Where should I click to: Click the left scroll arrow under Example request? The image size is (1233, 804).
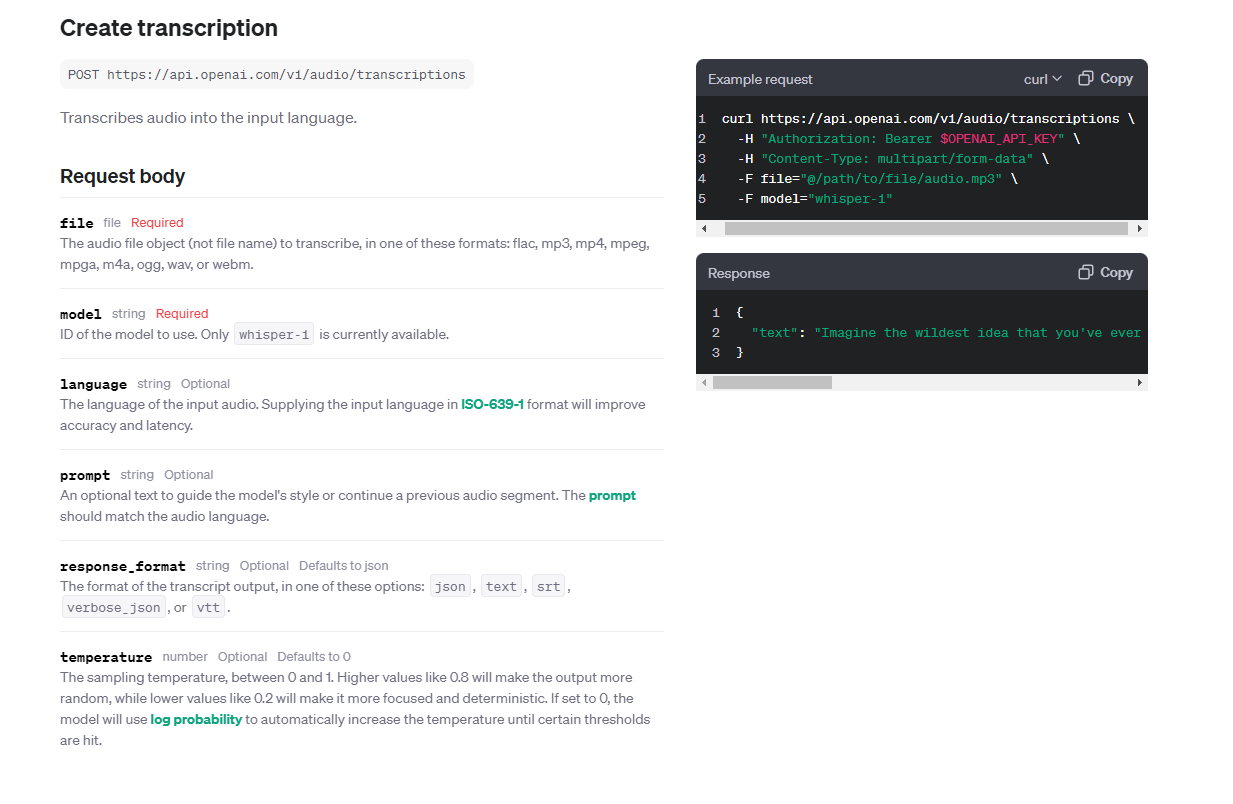coord(704,229)
